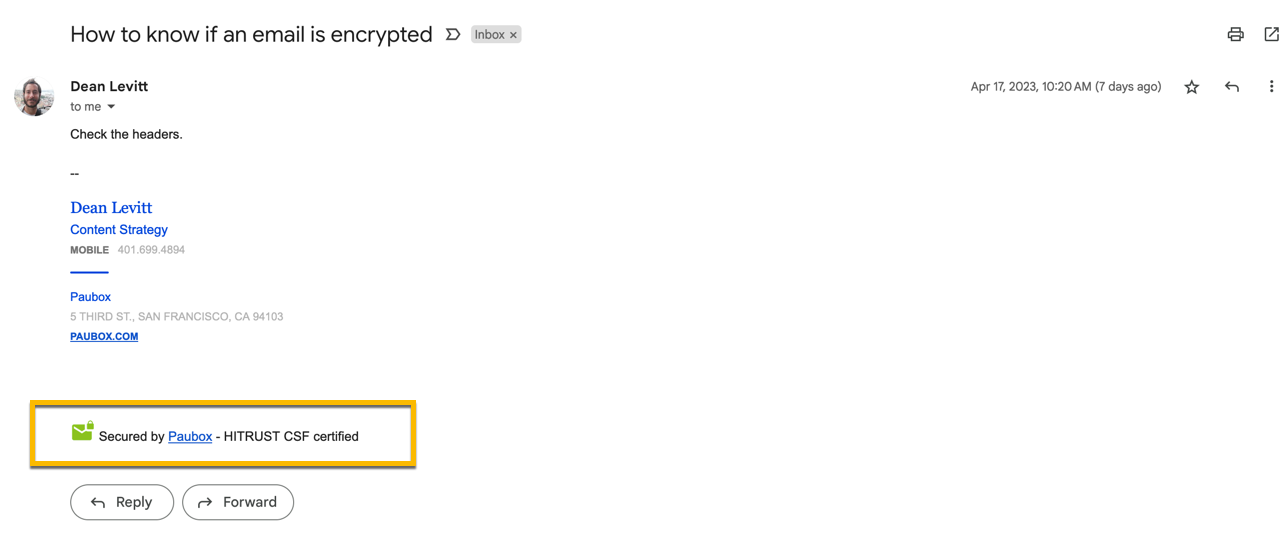Expand recipient details arrow beside "to me"
The width and height of the screenshot is (1284, 551).
(111, 107)
